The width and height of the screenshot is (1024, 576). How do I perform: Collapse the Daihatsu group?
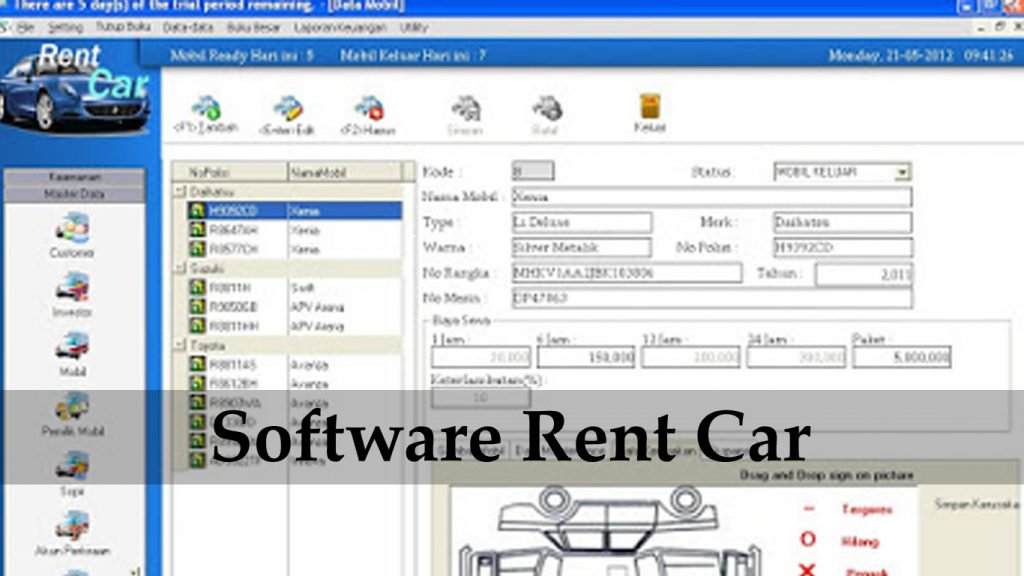click(x=180, y=191)
